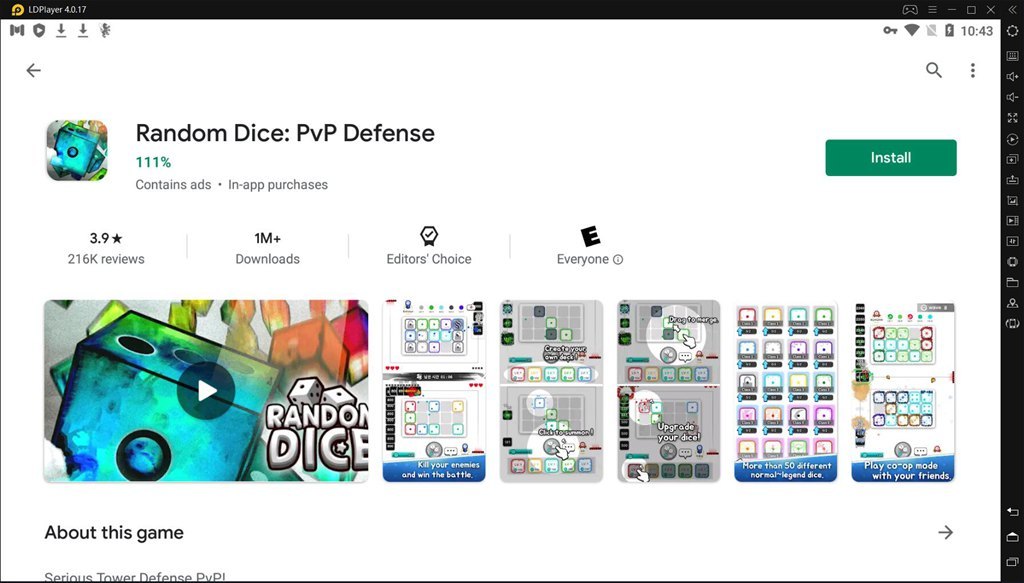The image size is (1024, 583).
Task: Open the 'Play co-op mode' screenshot
Action: coord(903,391)
